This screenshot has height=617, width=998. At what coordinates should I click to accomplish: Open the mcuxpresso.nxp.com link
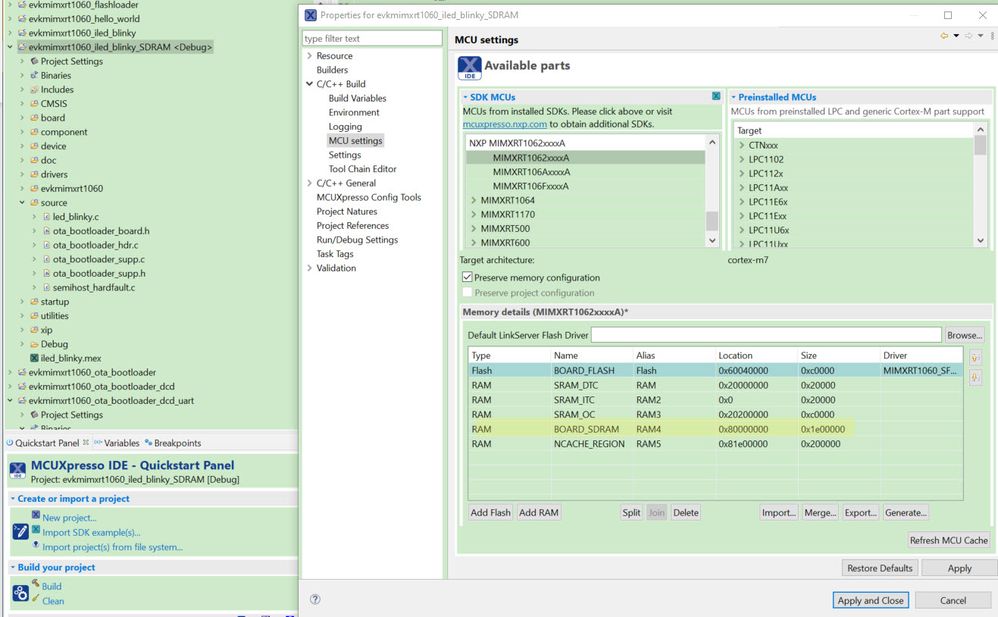click(504, 124)
